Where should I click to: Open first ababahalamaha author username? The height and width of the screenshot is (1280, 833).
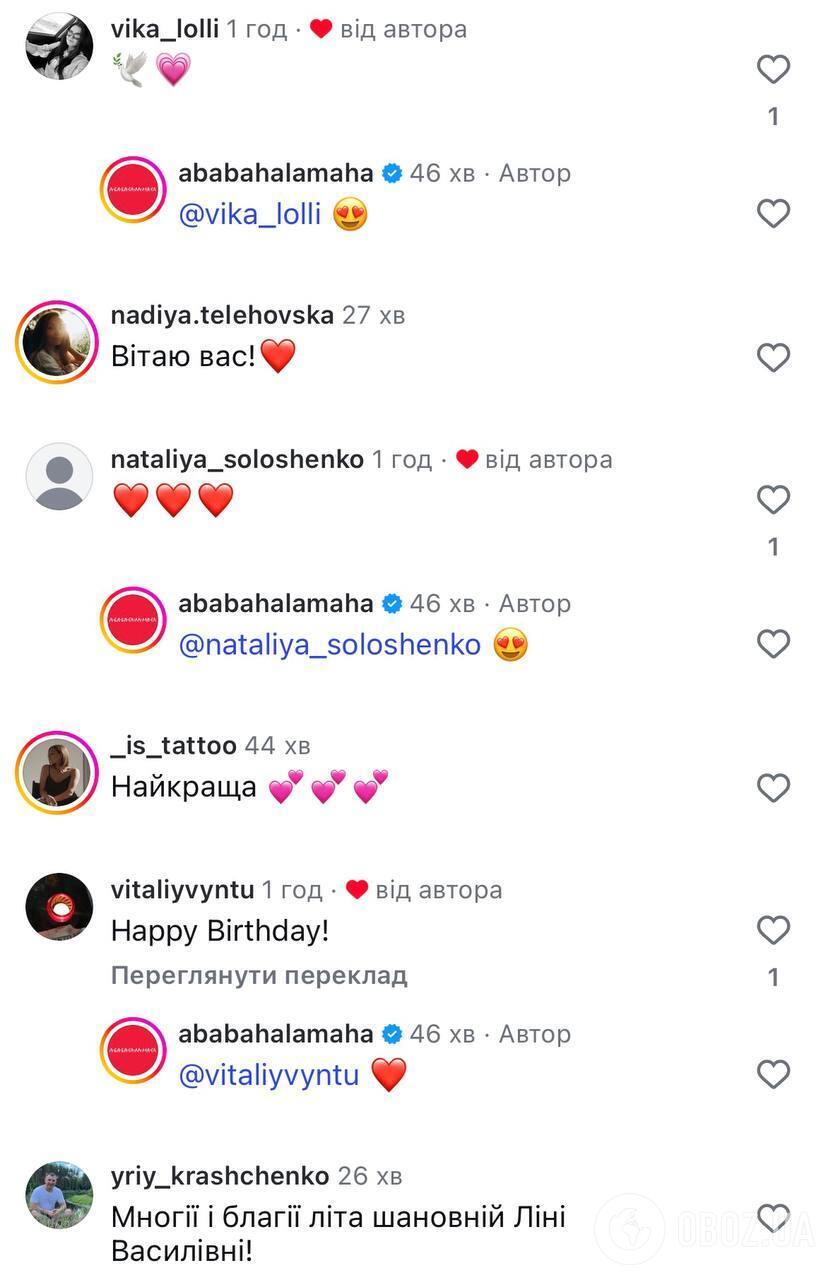pos(276,173)
